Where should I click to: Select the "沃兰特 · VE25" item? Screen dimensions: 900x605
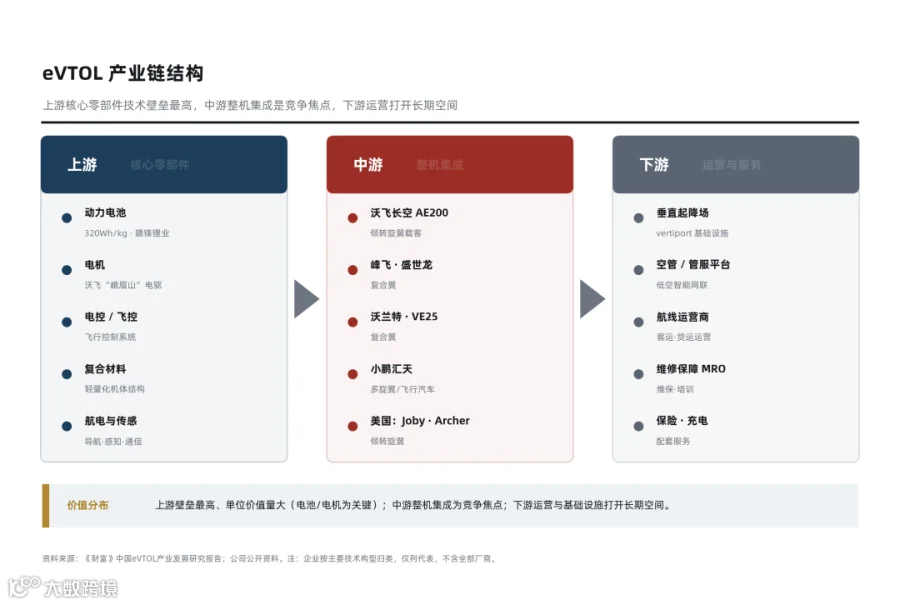[404, 317]
